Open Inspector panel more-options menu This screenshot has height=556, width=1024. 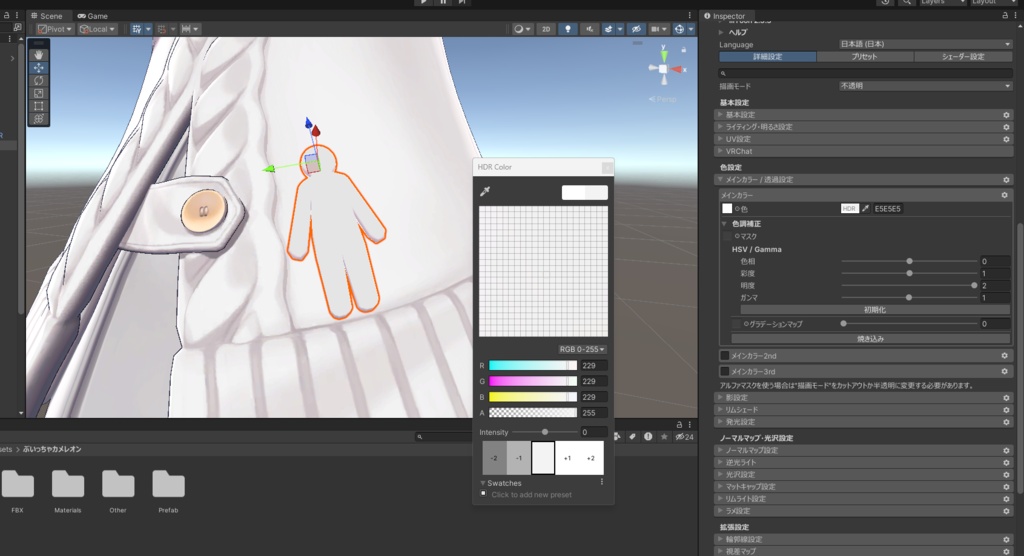pos(1016,16)
